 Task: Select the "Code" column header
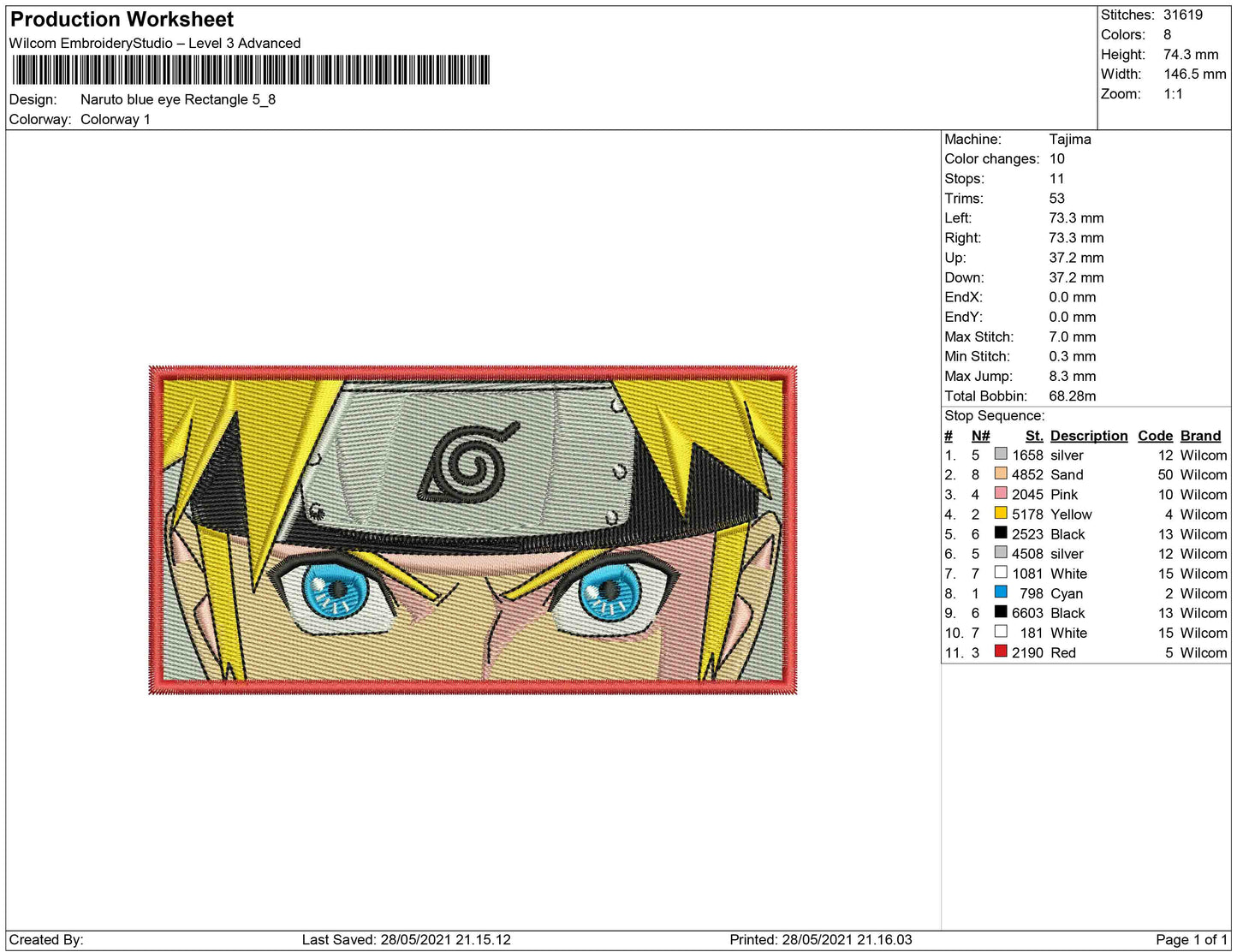click(x=1156, y=436)
